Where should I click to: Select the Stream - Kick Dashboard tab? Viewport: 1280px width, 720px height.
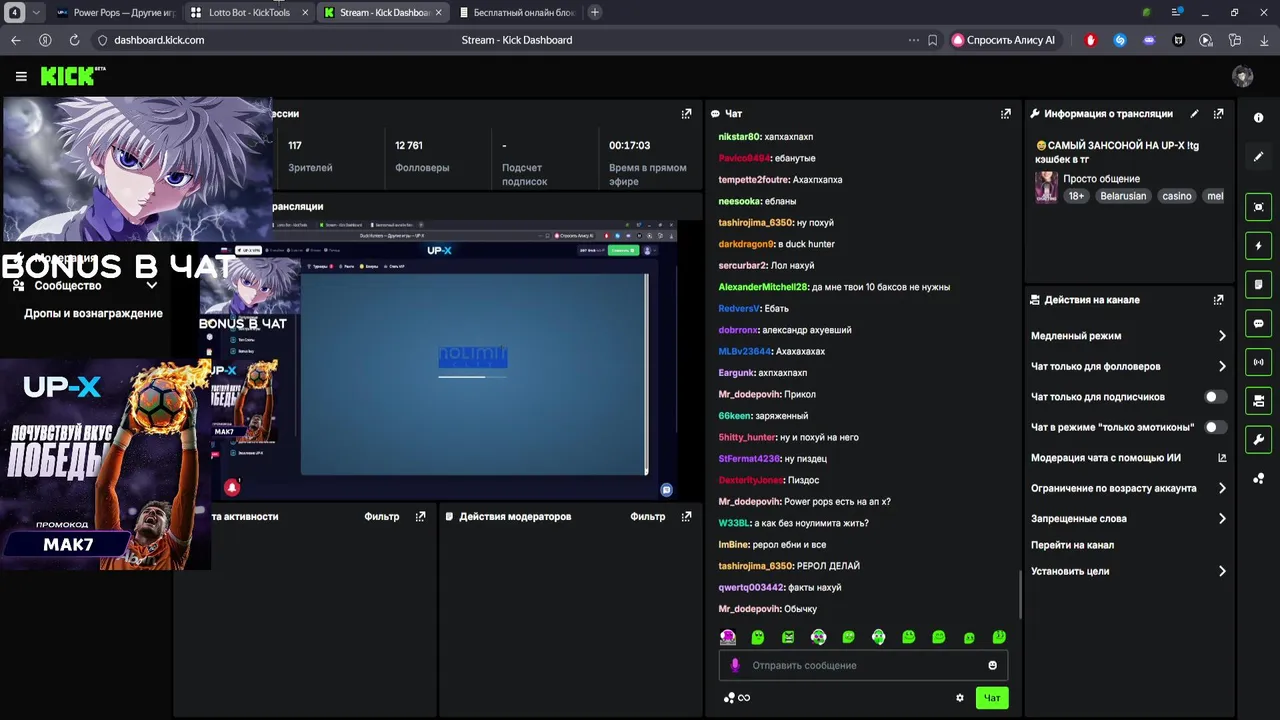384,13
